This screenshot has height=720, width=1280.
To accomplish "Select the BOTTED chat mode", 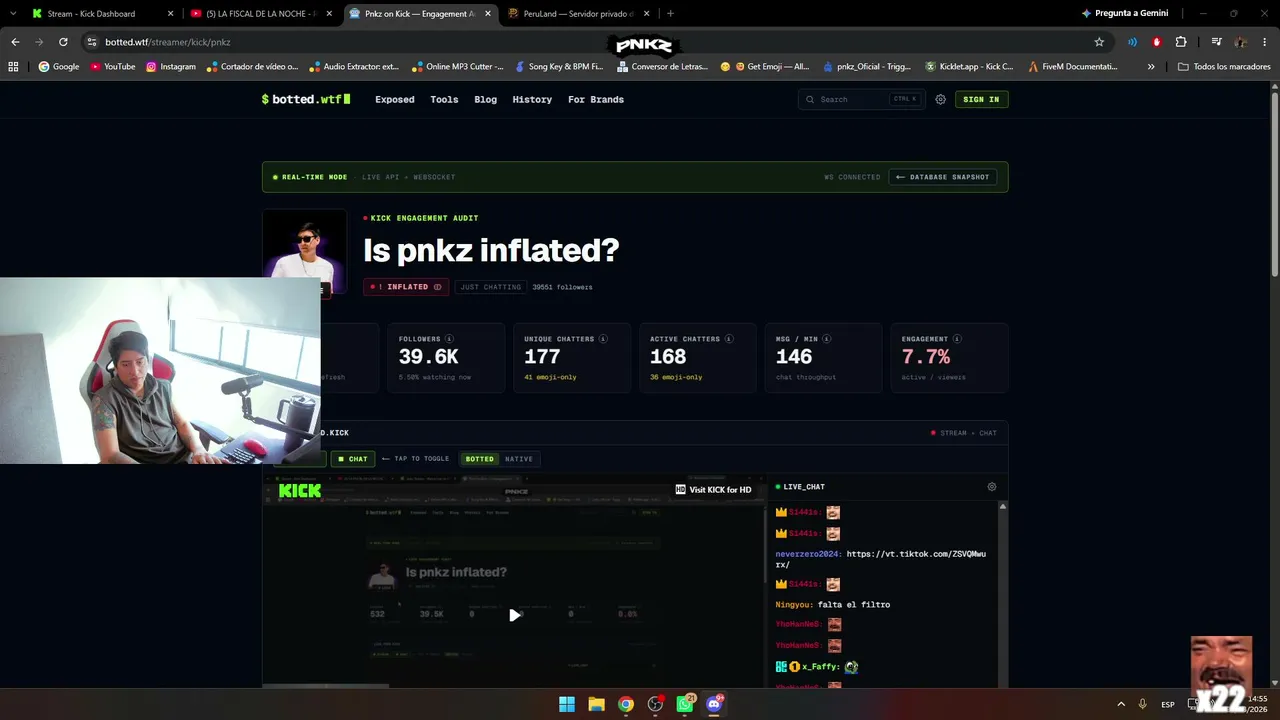I will point(480,459).
